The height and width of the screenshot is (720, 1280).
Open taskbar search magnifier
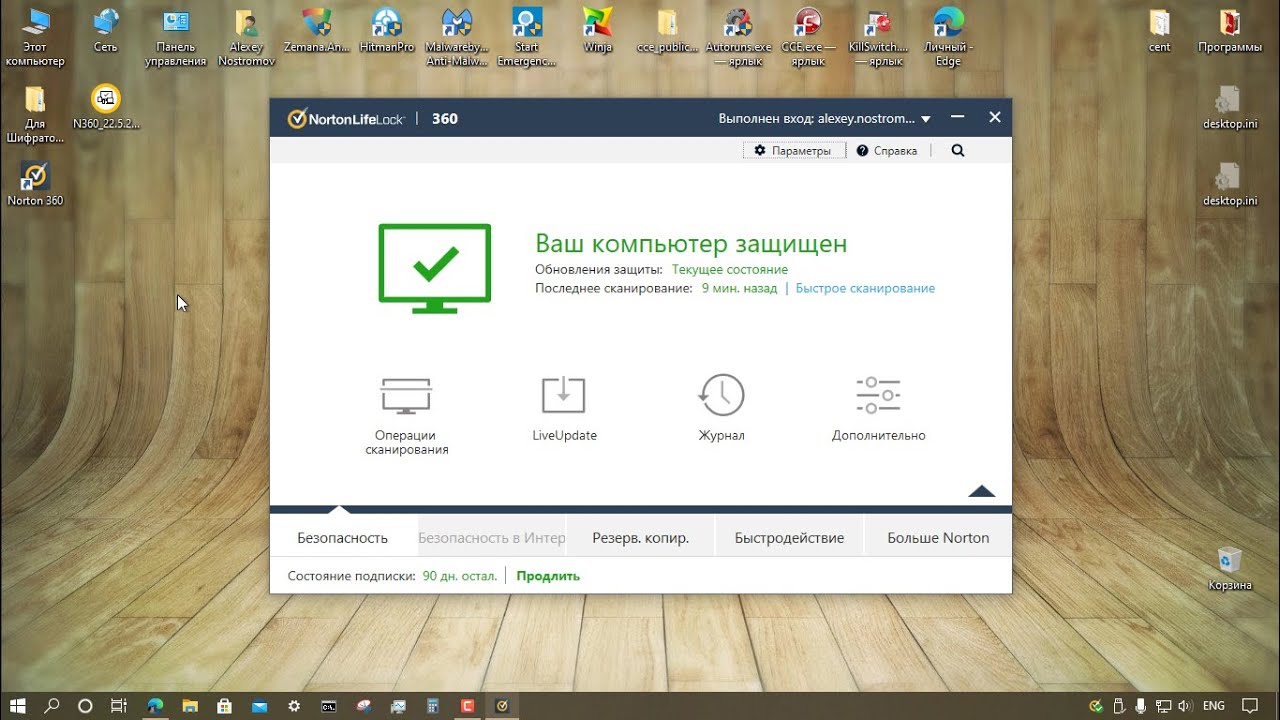point(52,706)
